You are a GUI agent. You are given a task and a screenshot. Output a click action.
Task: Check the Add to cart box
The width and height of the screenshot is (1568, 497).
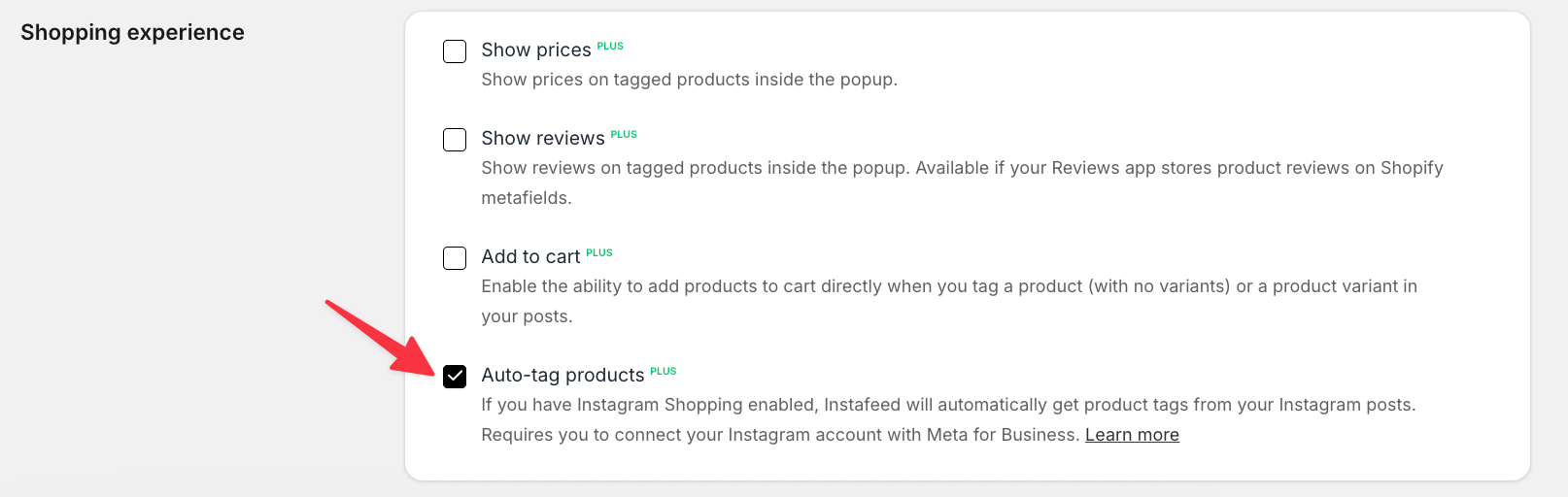(x=455, y=258)
